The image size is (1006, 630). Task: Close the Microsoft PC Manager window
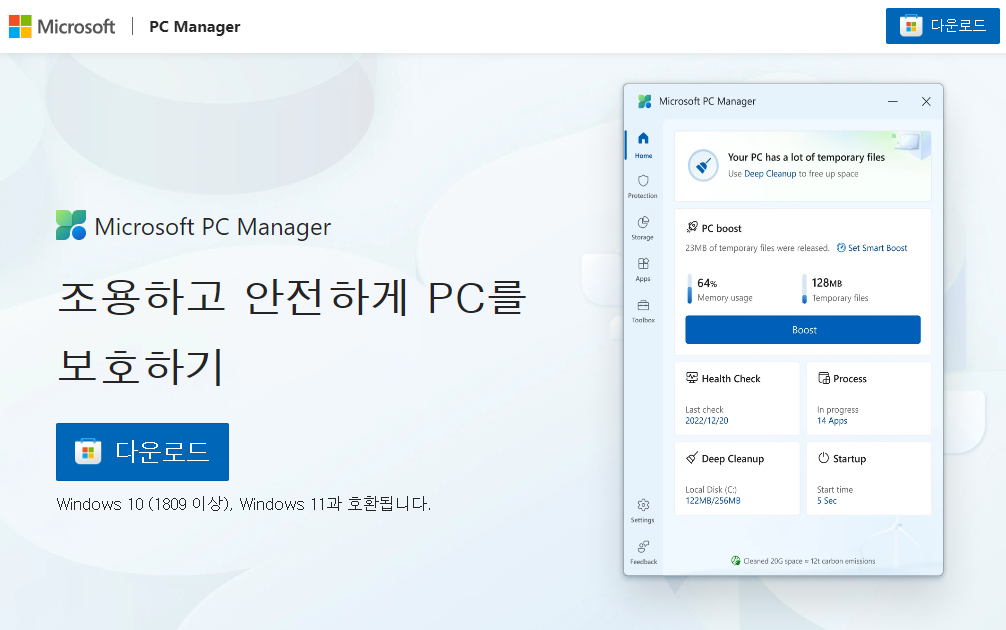pyautogui.click(x=926, y=101)
